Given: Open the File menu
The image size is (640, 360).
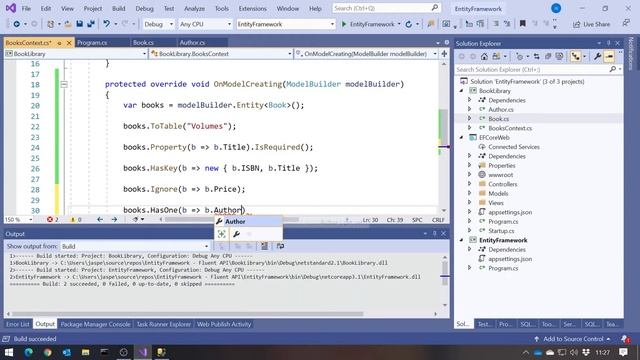Looking at the screenshot, I should (x=26, y=8).
